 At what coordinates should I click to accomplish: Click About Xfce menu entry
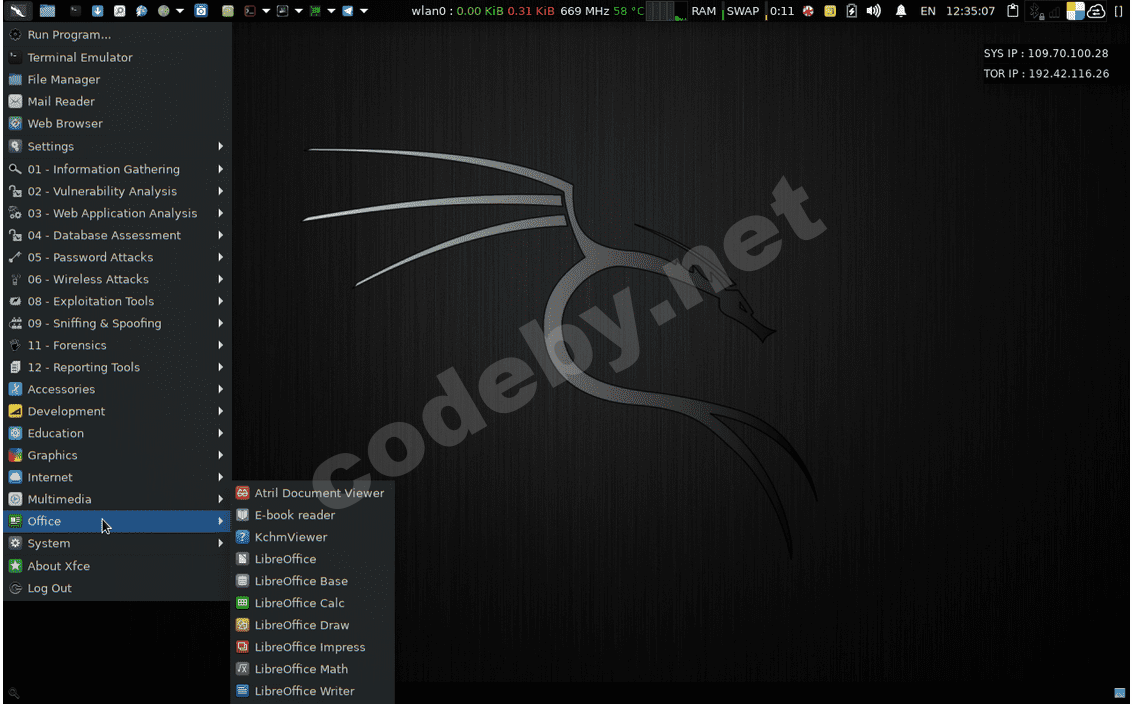coord(116,566)
